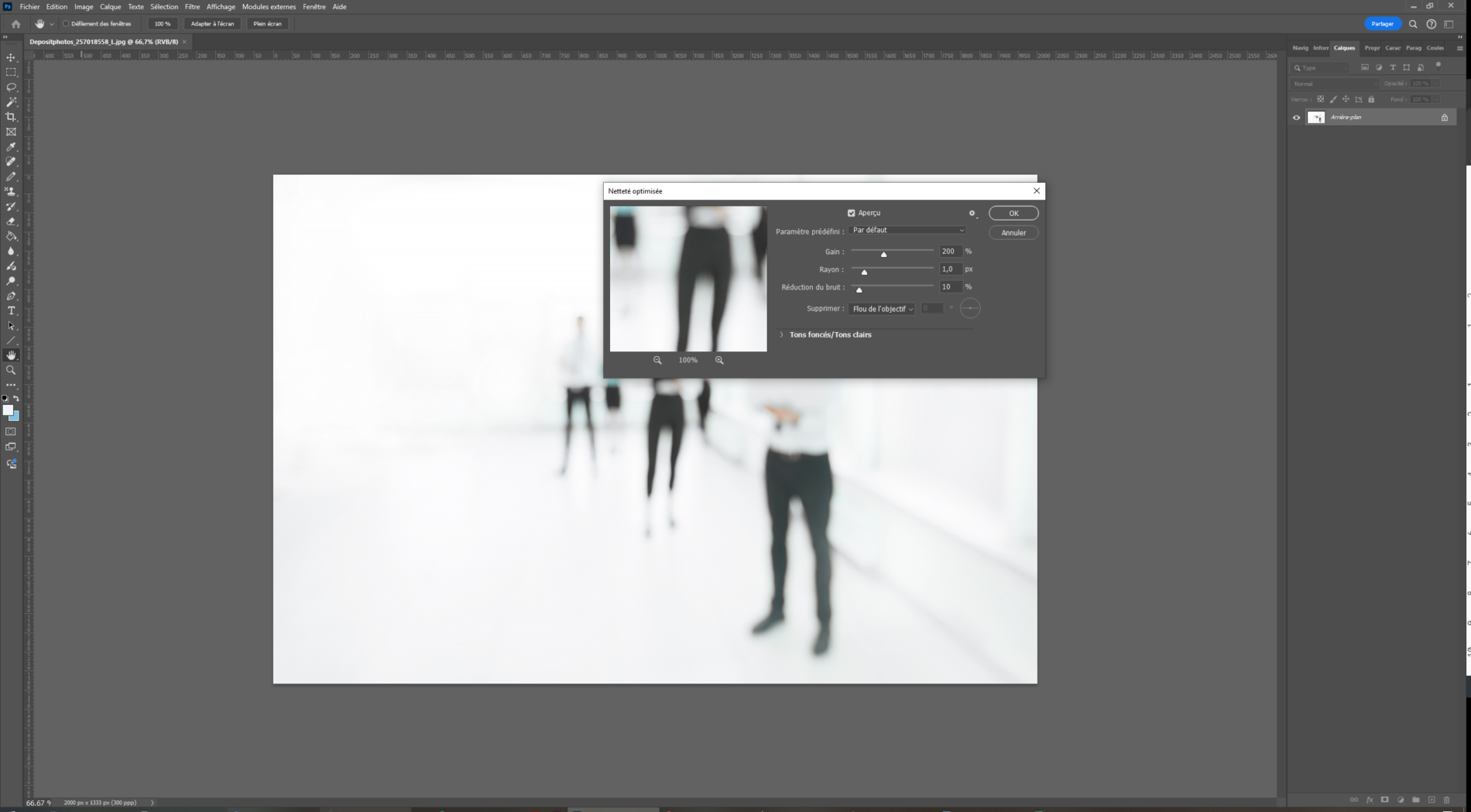Open the Paramètre prédéfini dropdown
1471x812 pixels.
pyautogui.click(x=907, y=230)
